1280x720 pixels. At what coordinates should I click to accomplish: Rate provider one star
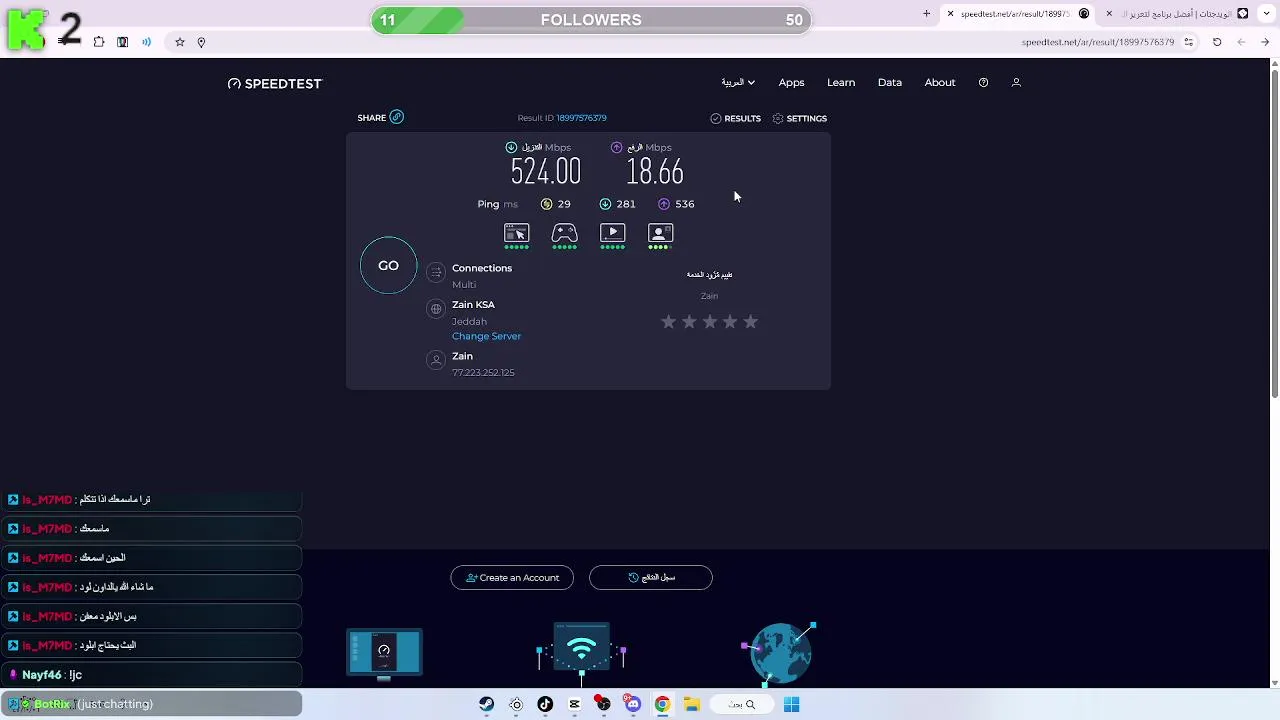[668, 321]
